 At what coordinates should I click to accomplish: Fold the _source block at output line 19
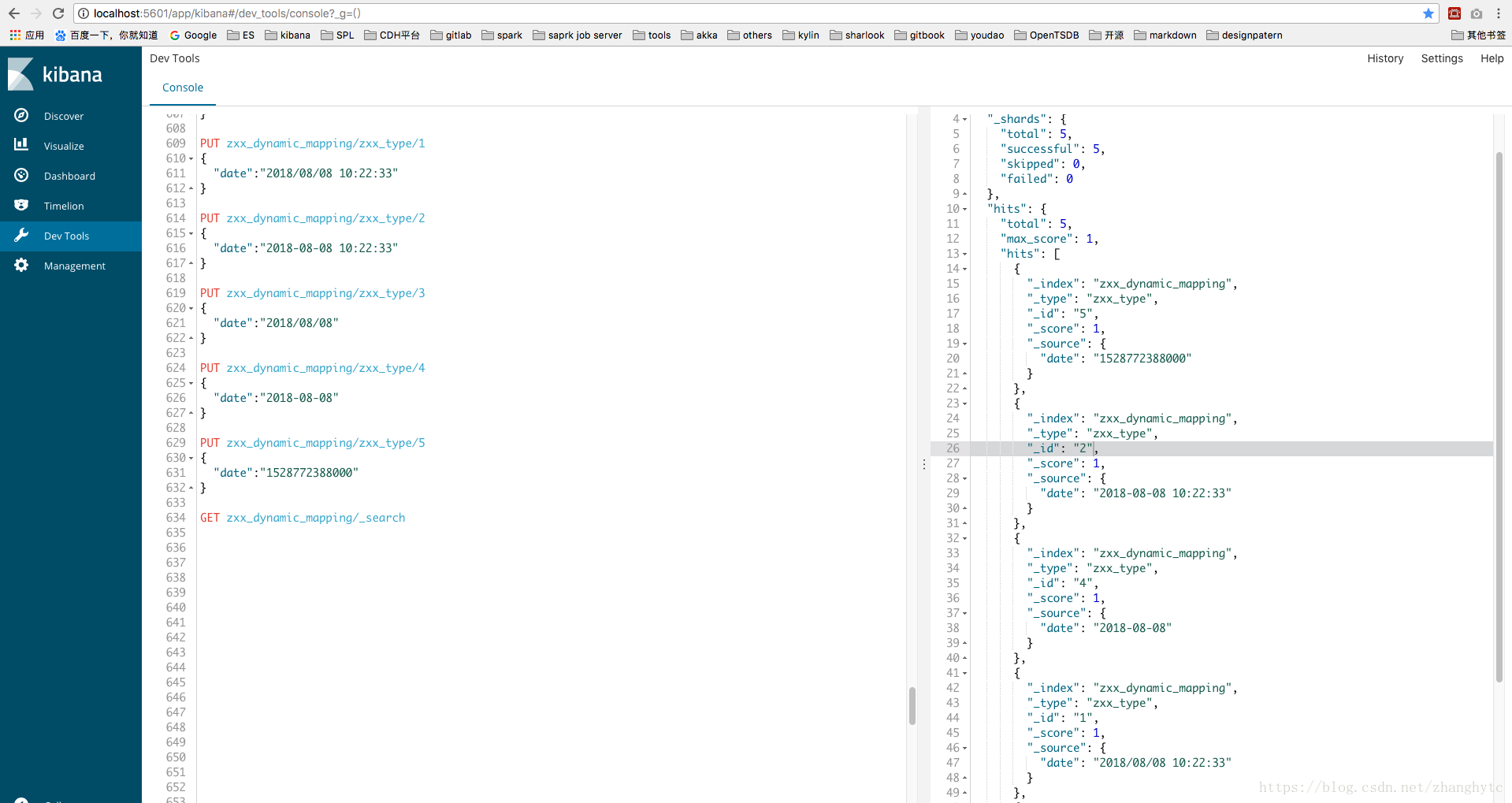point(964,344)
